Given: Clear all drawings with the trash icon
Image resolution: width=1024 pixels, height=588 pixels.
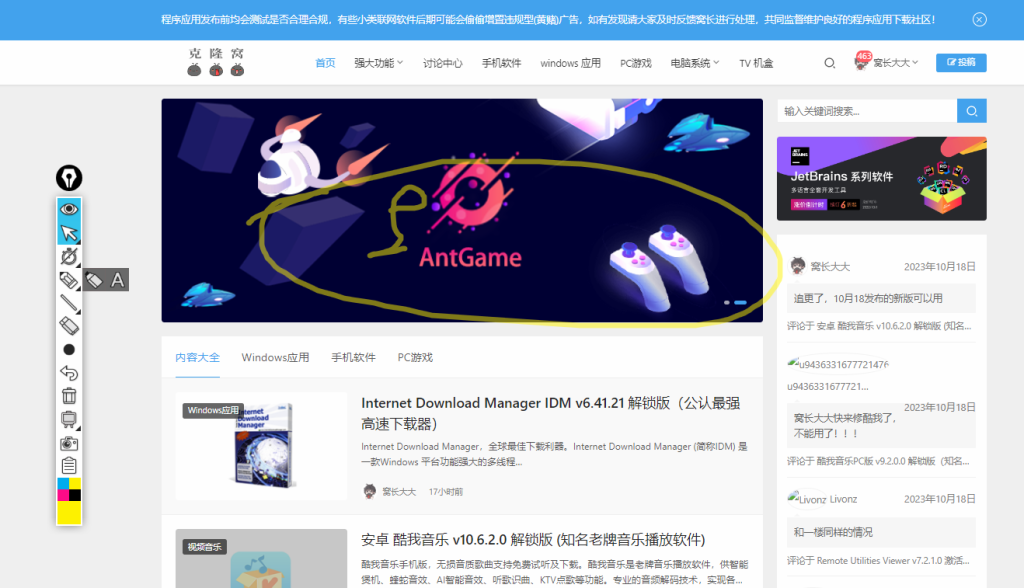Looking at the screenshot, I should tap(69, 396).
